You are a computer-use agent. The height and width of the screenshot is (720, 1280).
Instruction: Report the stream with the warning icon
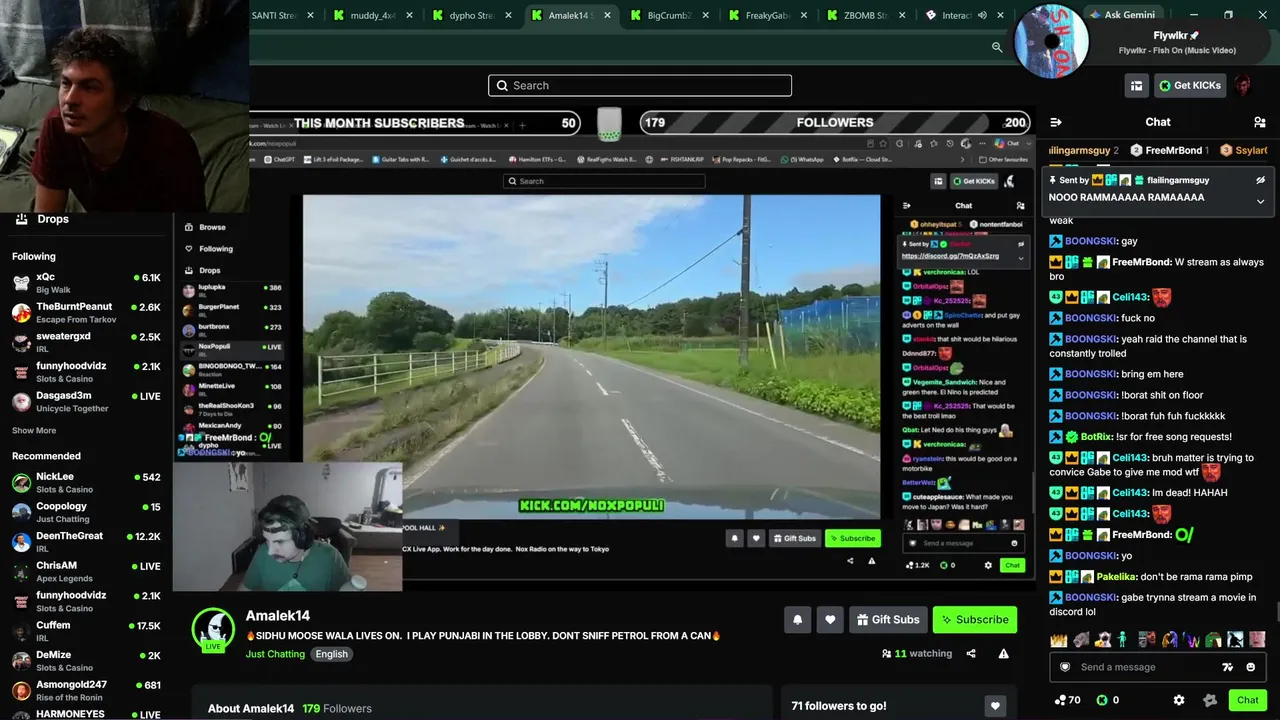1003,654
